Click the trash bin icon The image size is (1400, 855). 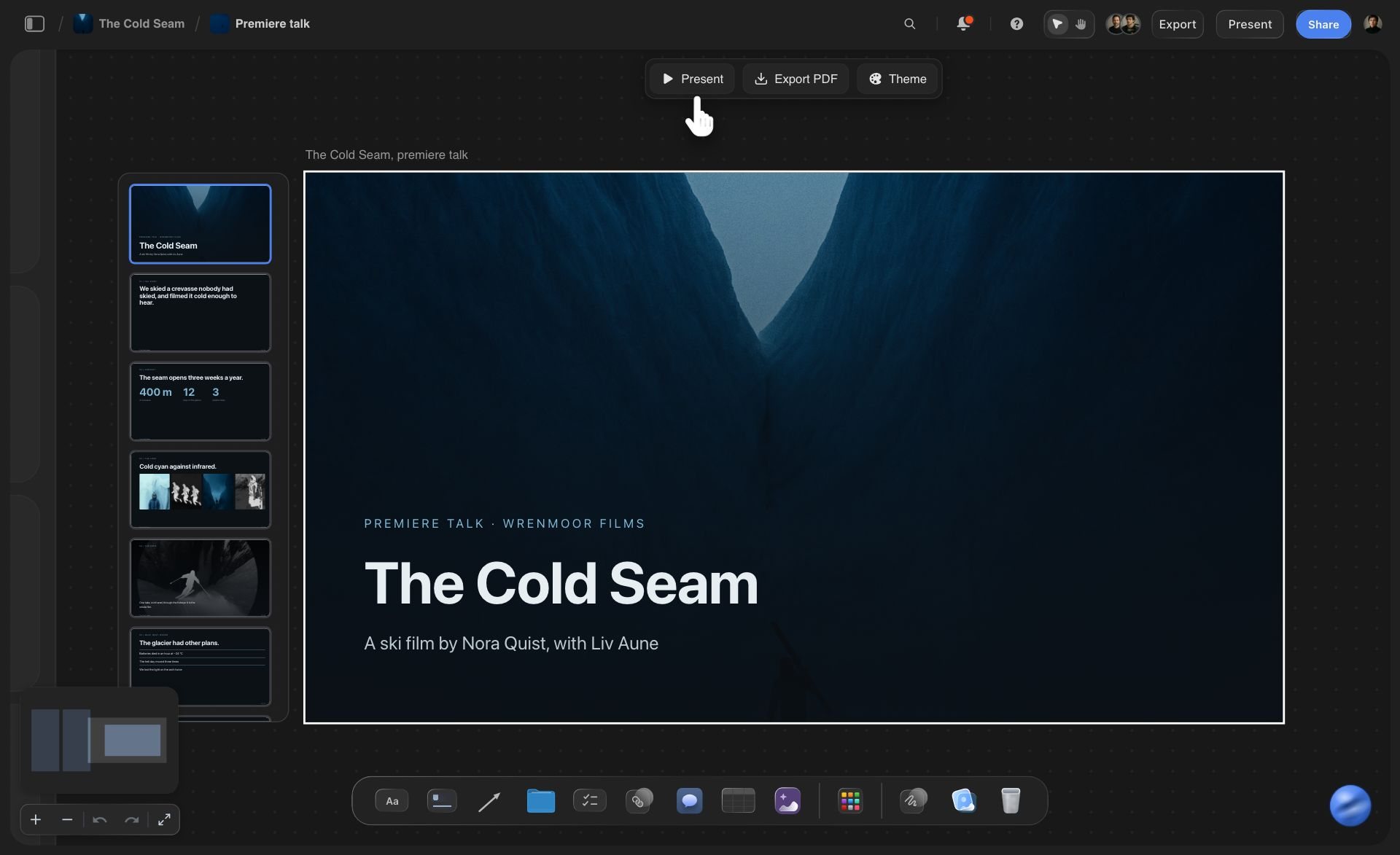pos(1010,801)
